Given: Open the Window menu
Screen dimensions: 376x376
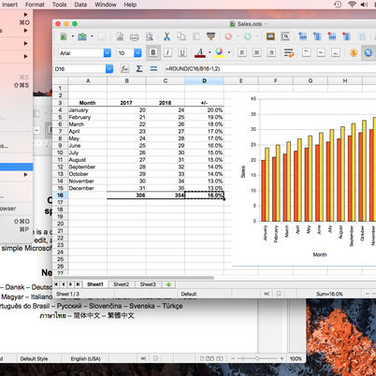Looking at the screenshot, I should click(105, 5).
